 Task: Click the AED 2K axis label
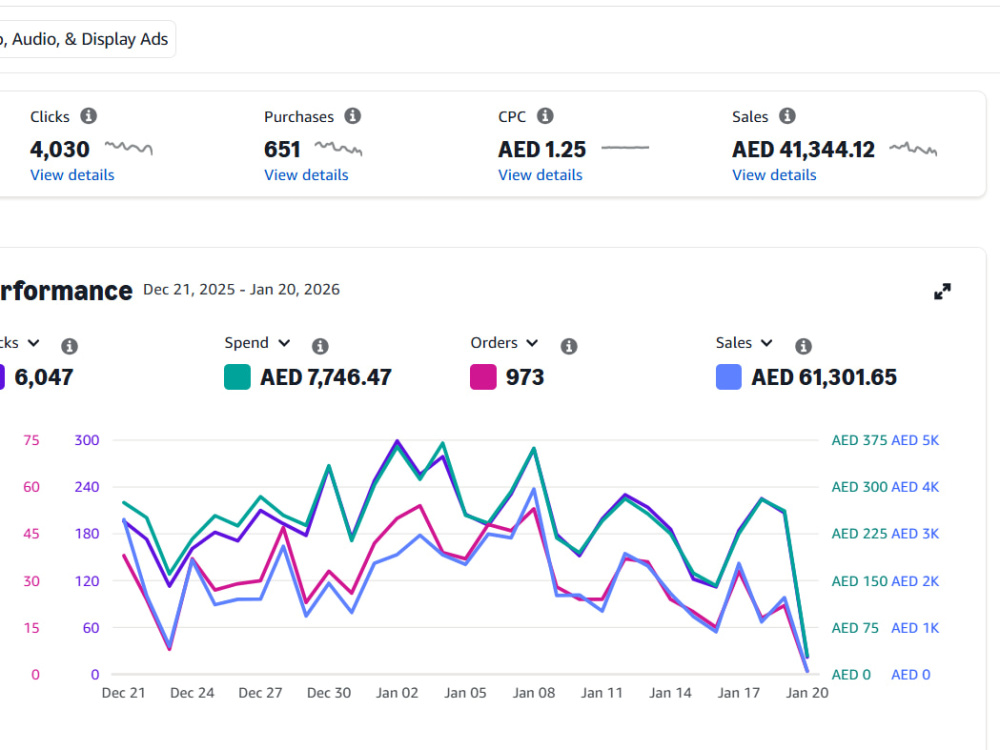pyautogui.click(x=915, y=581)
